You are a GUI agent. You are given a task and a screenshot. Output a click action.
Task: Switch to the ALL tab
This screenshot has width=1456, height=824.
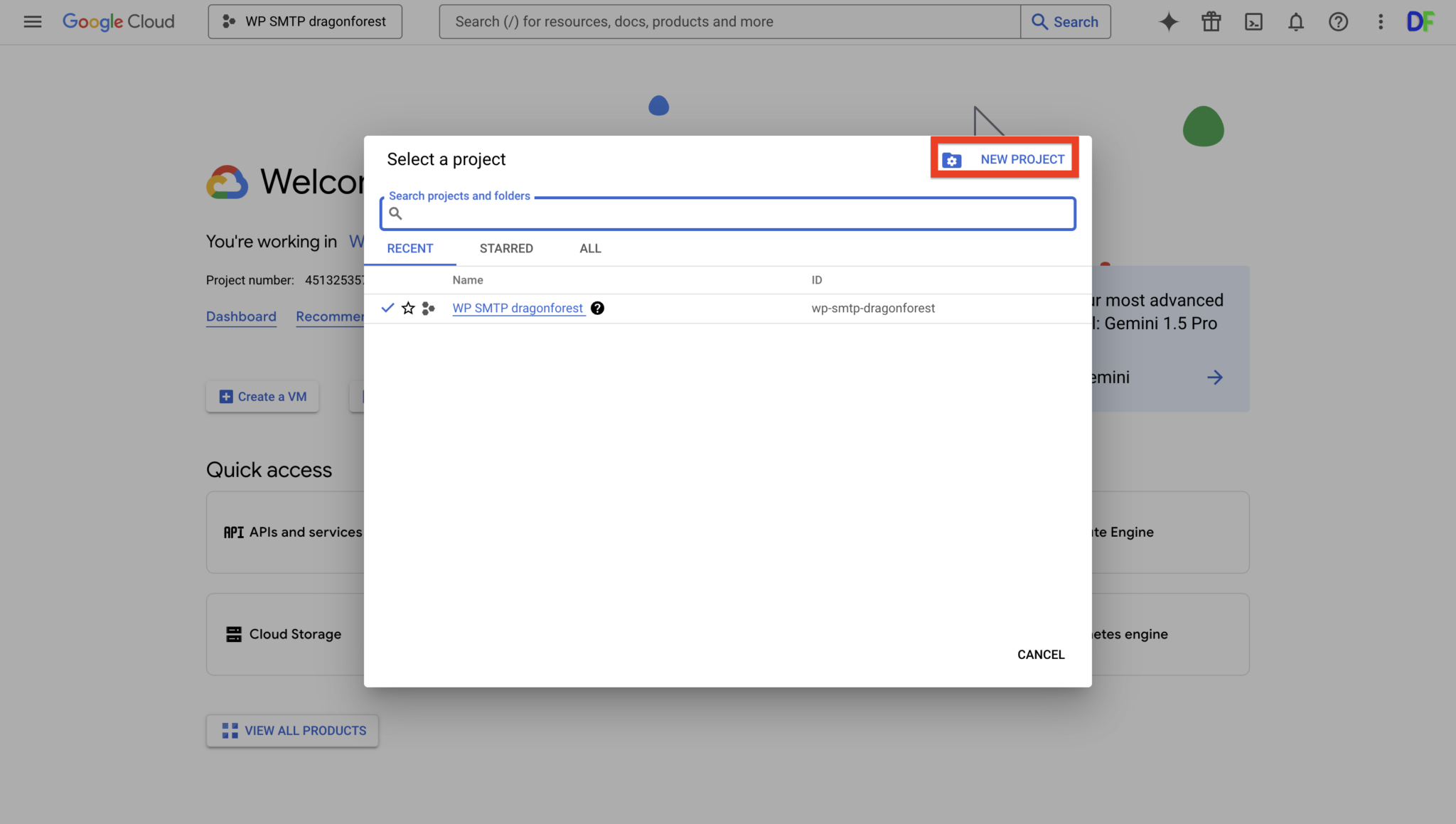589,248
